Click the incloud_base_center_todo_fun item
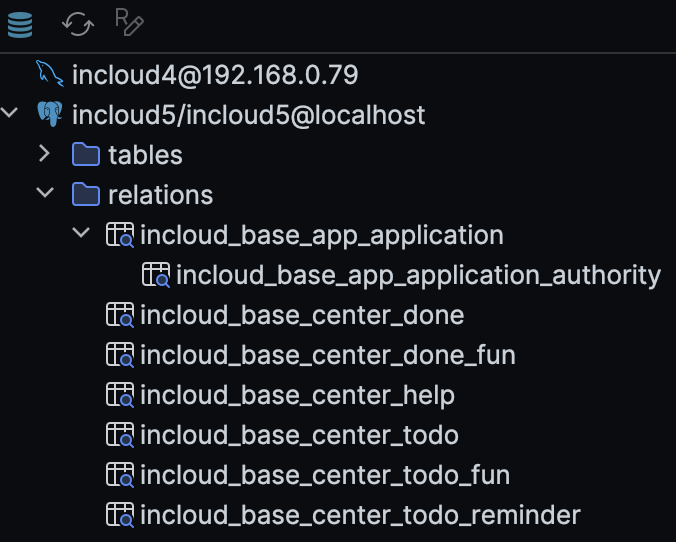676x542 pixels. click(x=324, y=475)
